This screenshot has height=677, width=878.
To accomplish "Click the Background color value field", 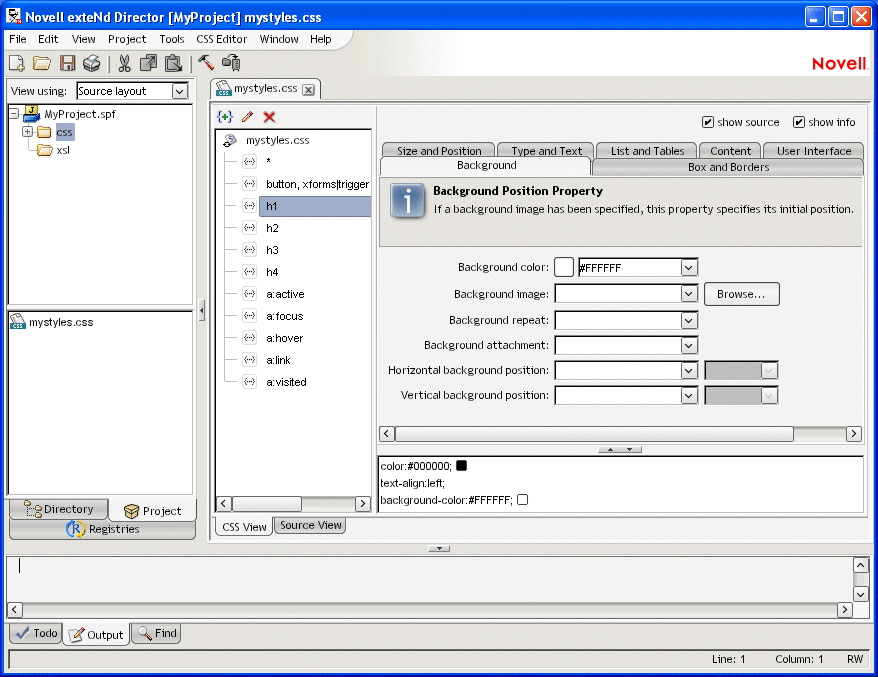I will tap(629, 268).
